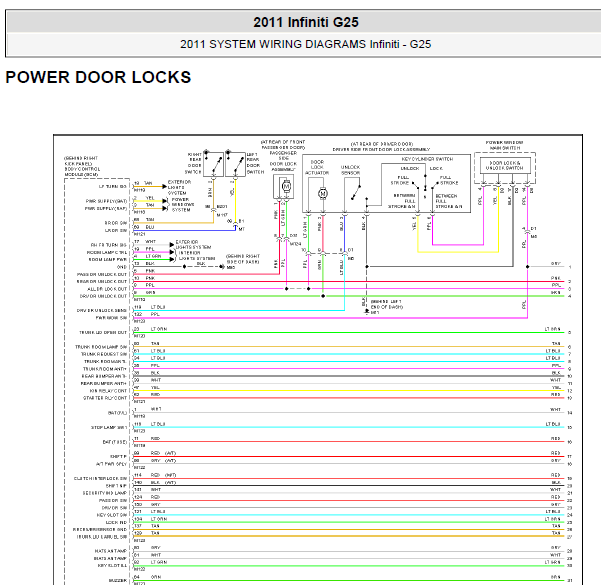Select the 'DRIVER SIDE FRONT DOOR LOCK ASSEMBLY' label
Screen dimensions: 601x585
381,150
